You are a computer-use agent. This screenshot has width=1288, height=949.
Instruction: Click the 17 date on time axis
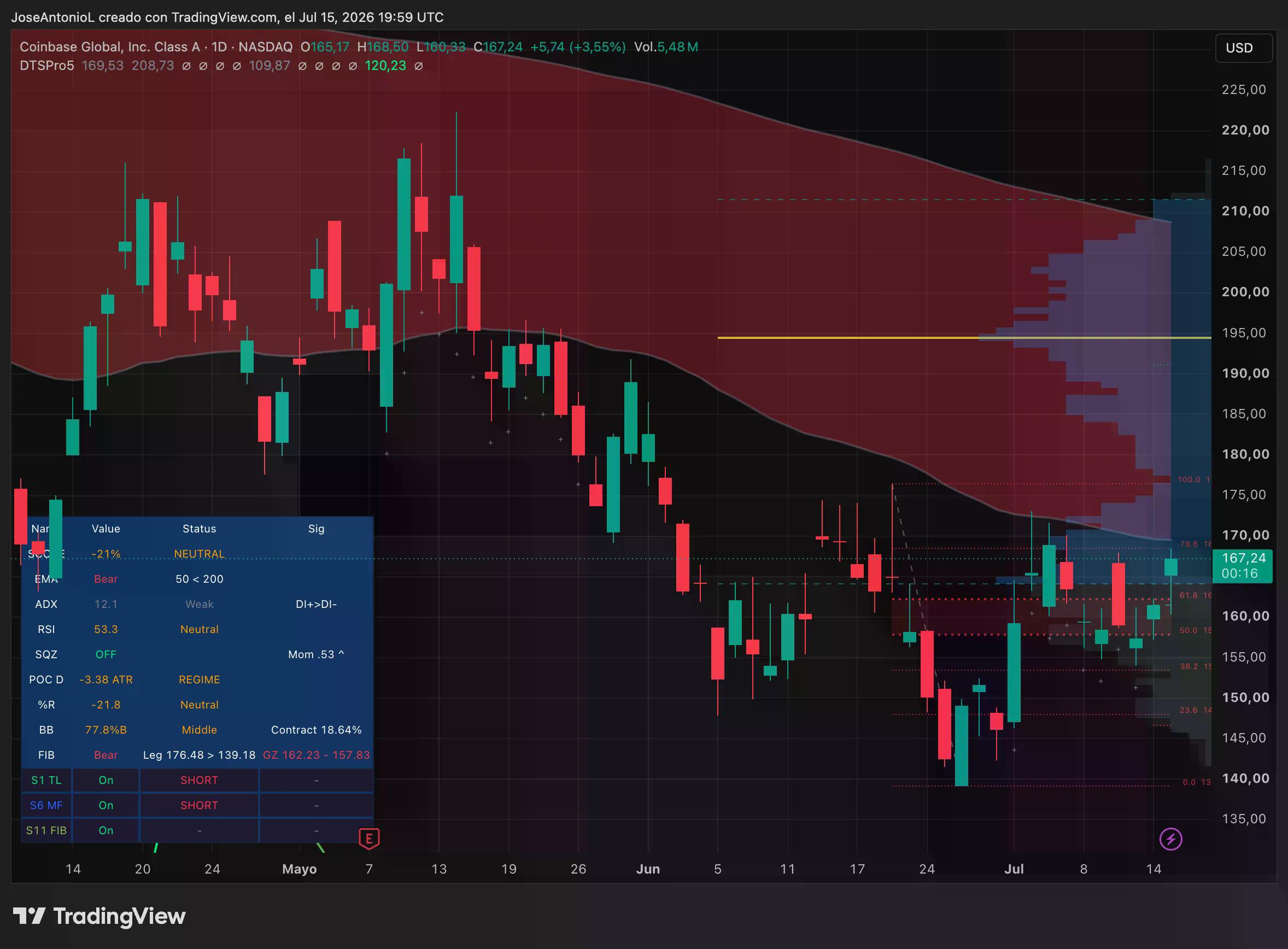857,869
